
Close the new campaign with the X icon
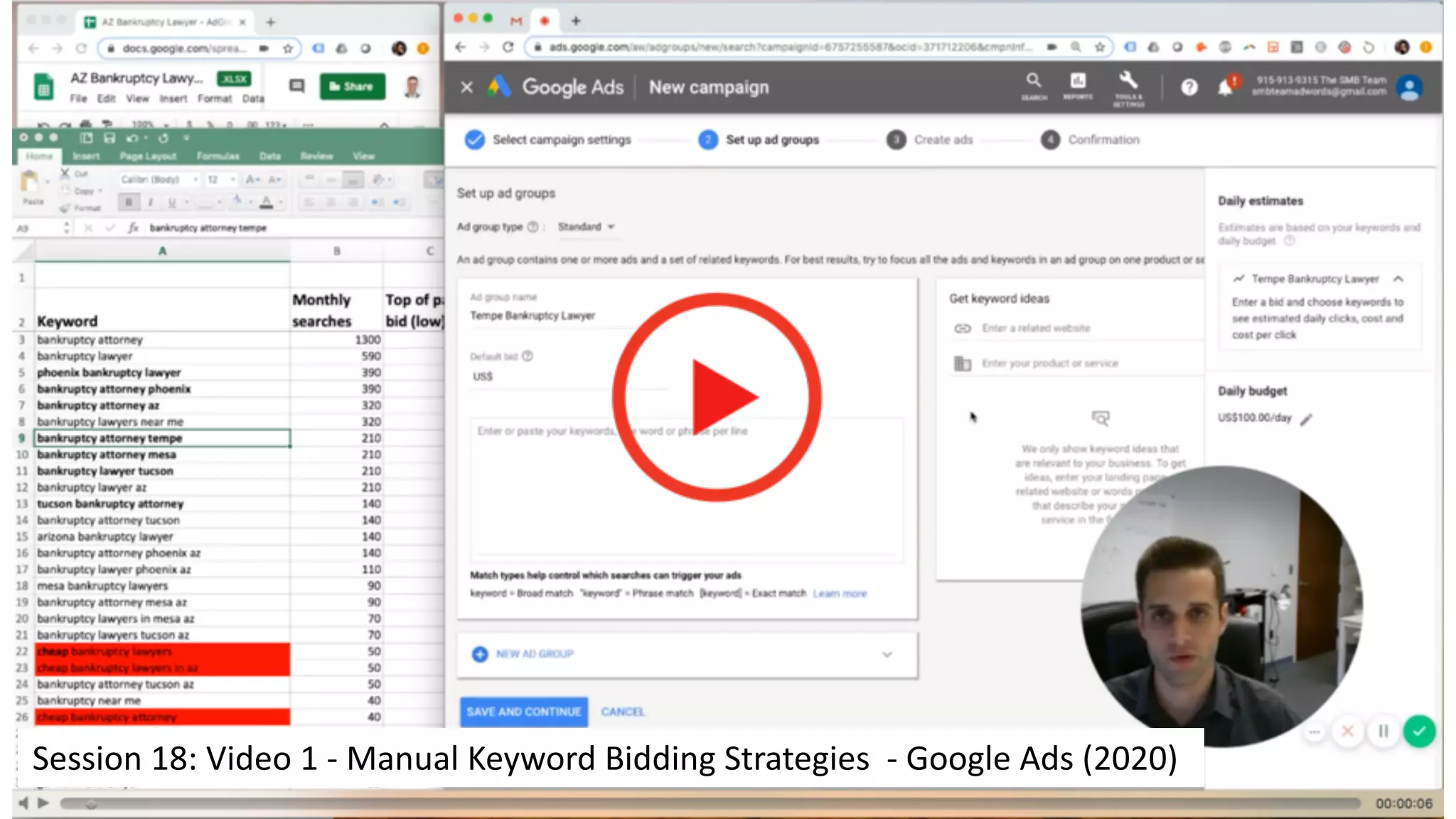pos(466,87)
